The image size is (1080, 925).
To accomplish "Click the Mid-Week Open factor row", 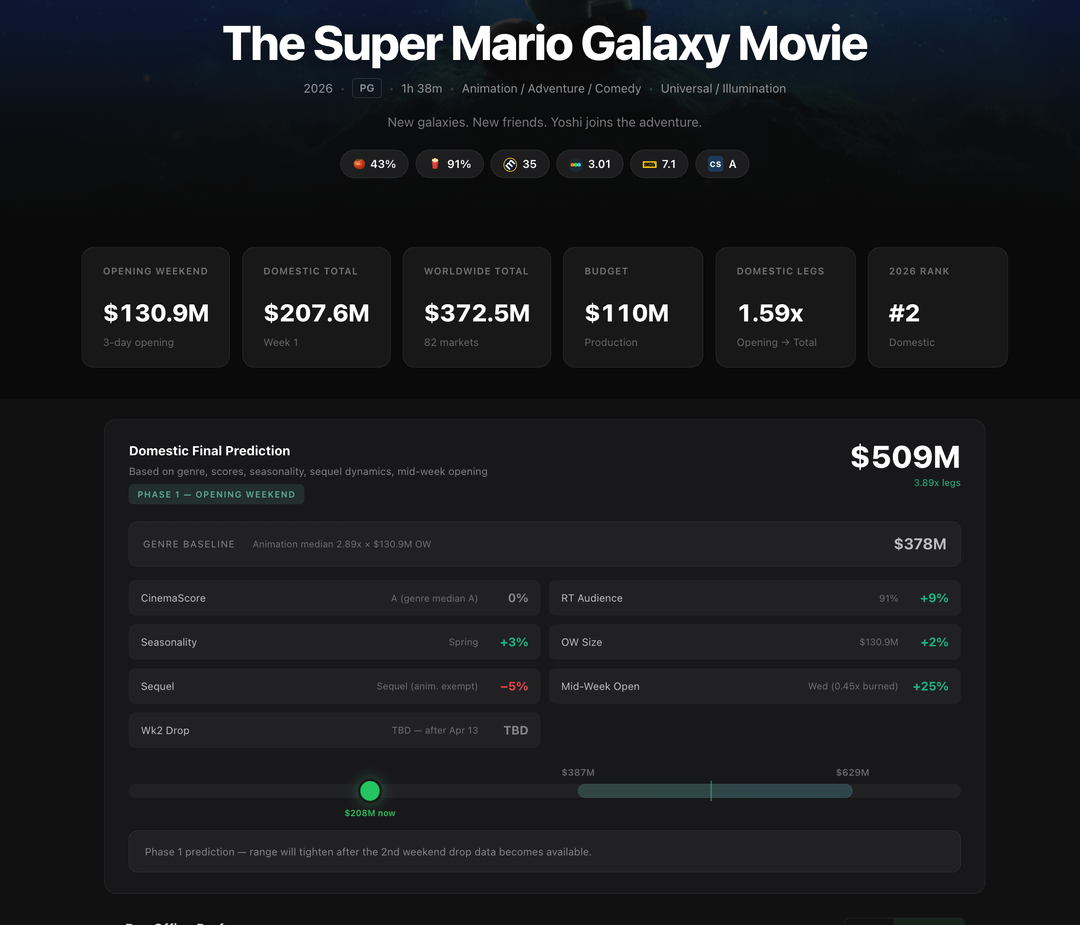I will (754, 686).
